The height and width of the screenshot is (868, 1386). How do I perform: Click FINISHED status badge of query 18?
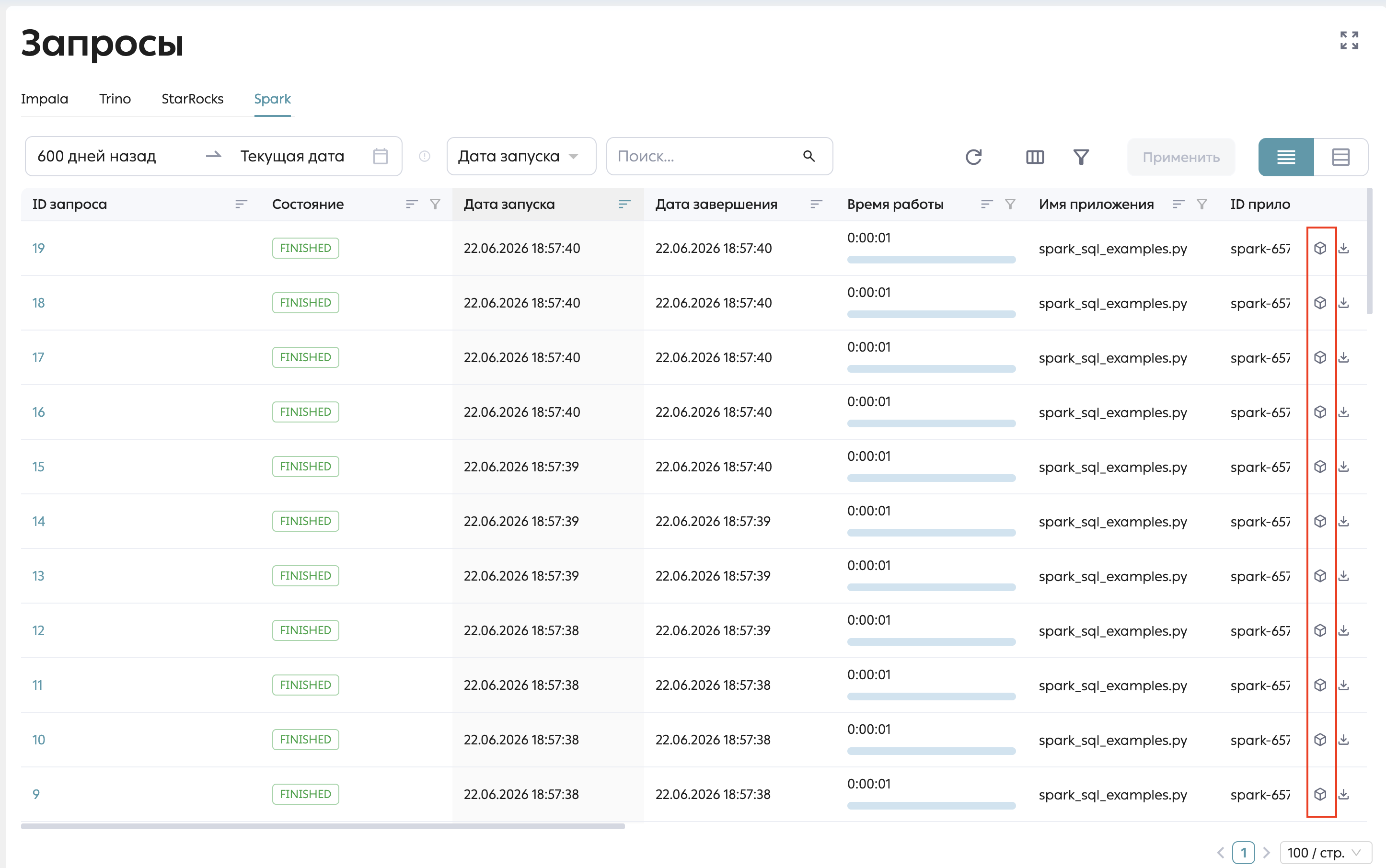point(306,303)
